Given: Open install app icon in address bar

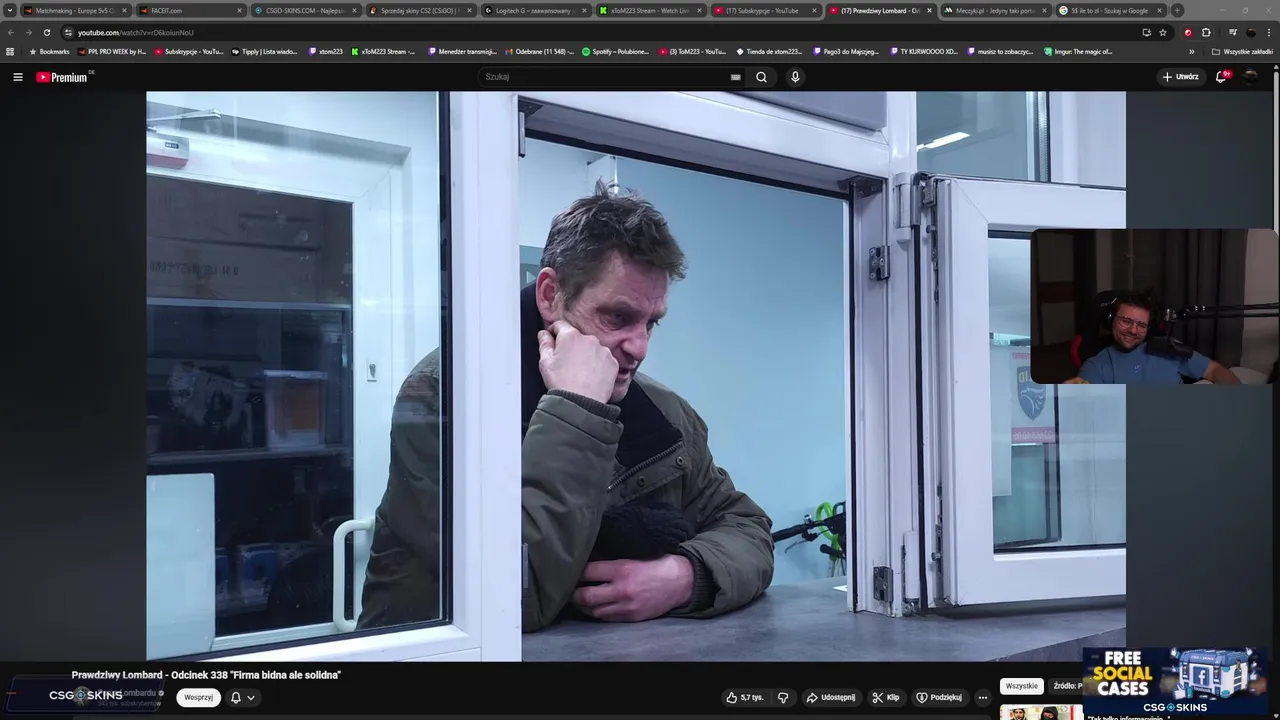Looking at the screenshot, I should tap(1146, 32).
